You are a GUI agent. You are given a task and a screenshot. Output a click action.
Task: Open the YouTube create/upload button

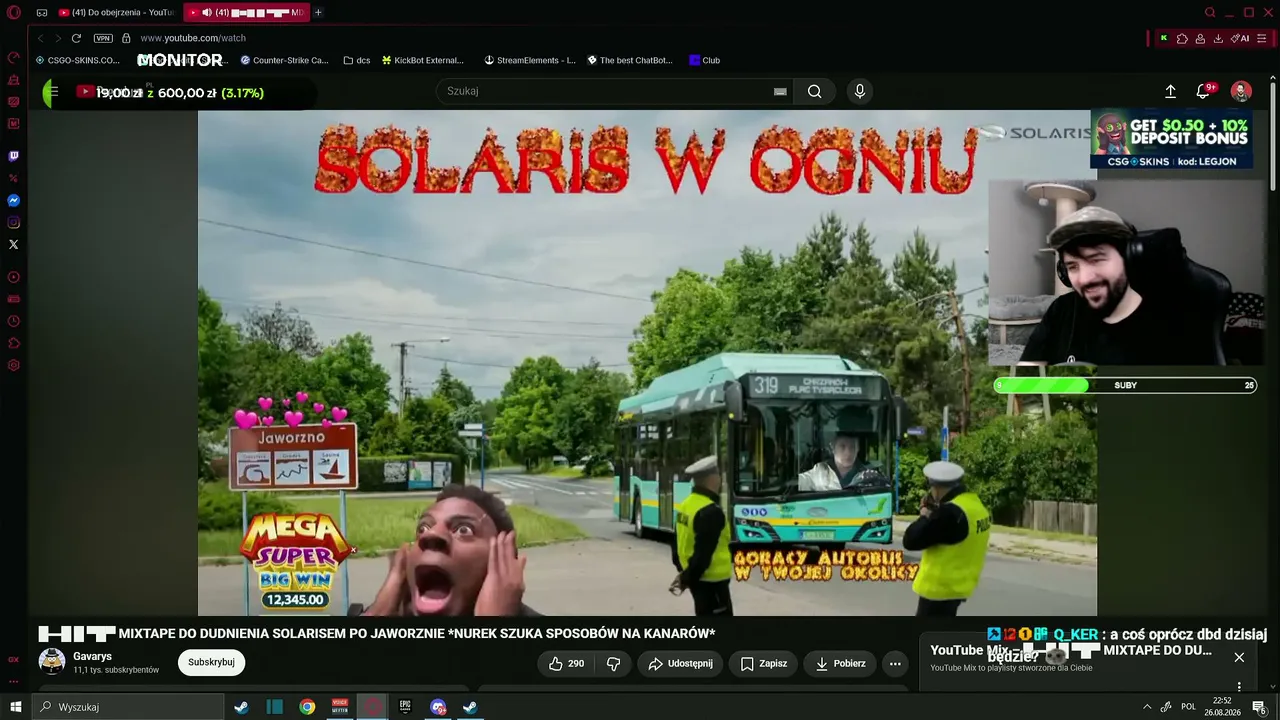pyautogui.click(x=1170, y=91)
